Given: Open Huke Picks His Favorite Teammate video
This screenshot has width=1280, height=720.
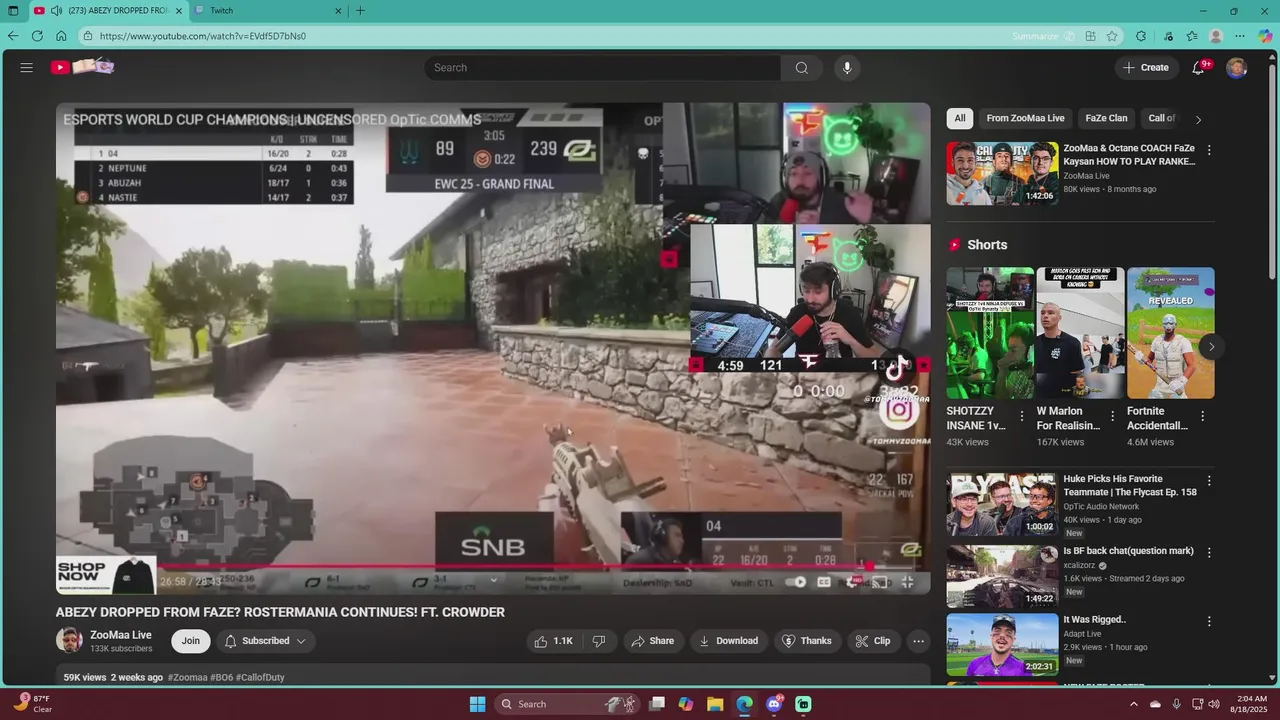Looking at the screenshot, I should (x=1002, y=505).
